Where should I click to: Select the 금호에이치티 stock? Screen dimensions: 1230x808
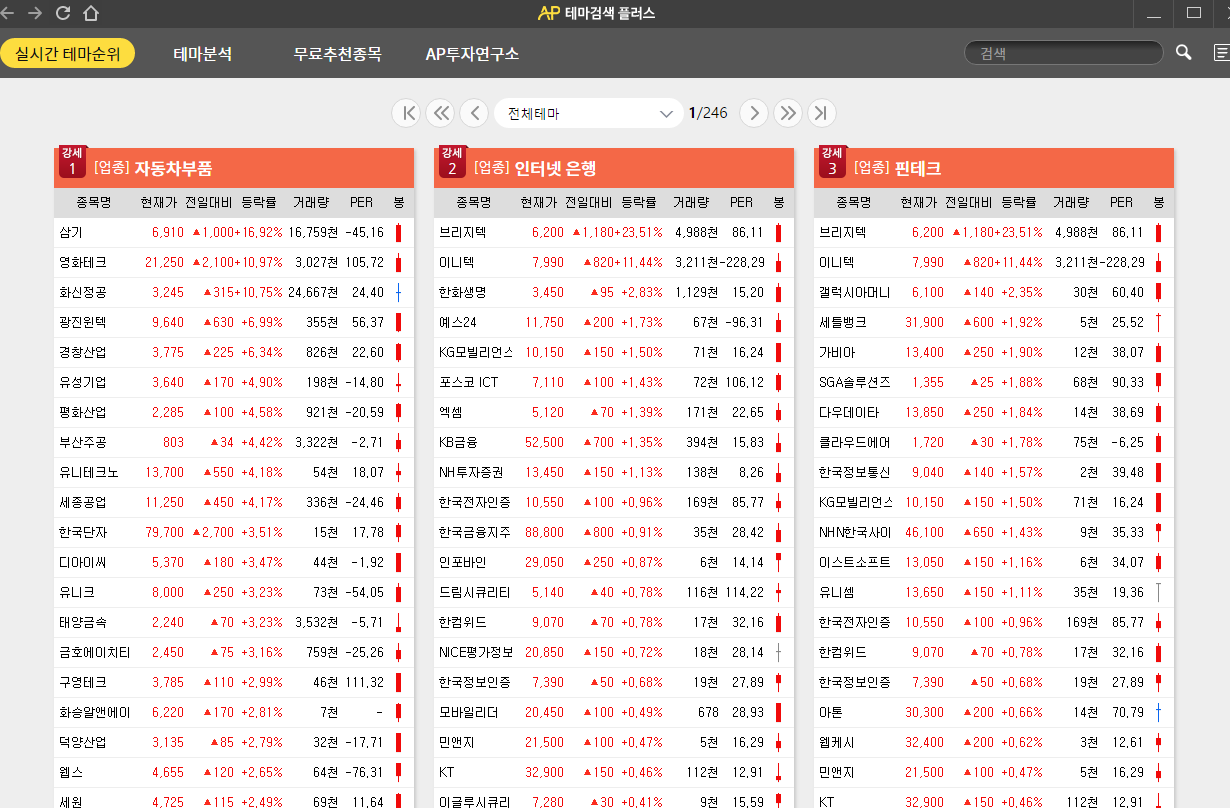click(x=94, y=653)
